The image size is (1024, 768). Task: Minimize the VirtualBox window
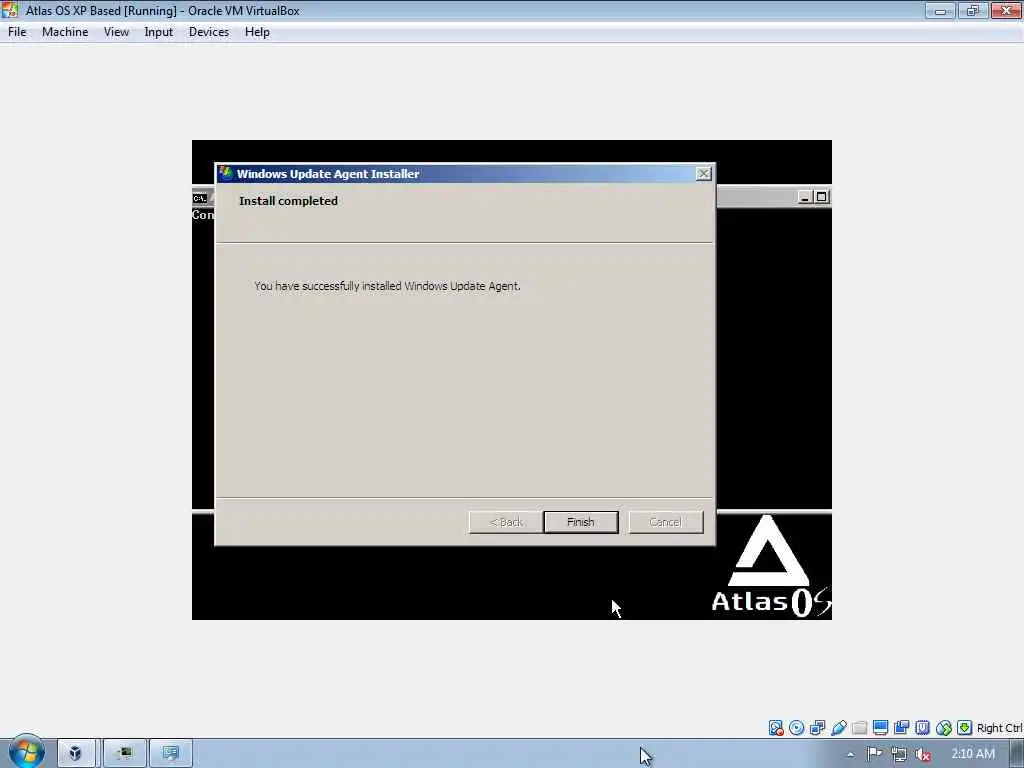[x=940, y=10]
